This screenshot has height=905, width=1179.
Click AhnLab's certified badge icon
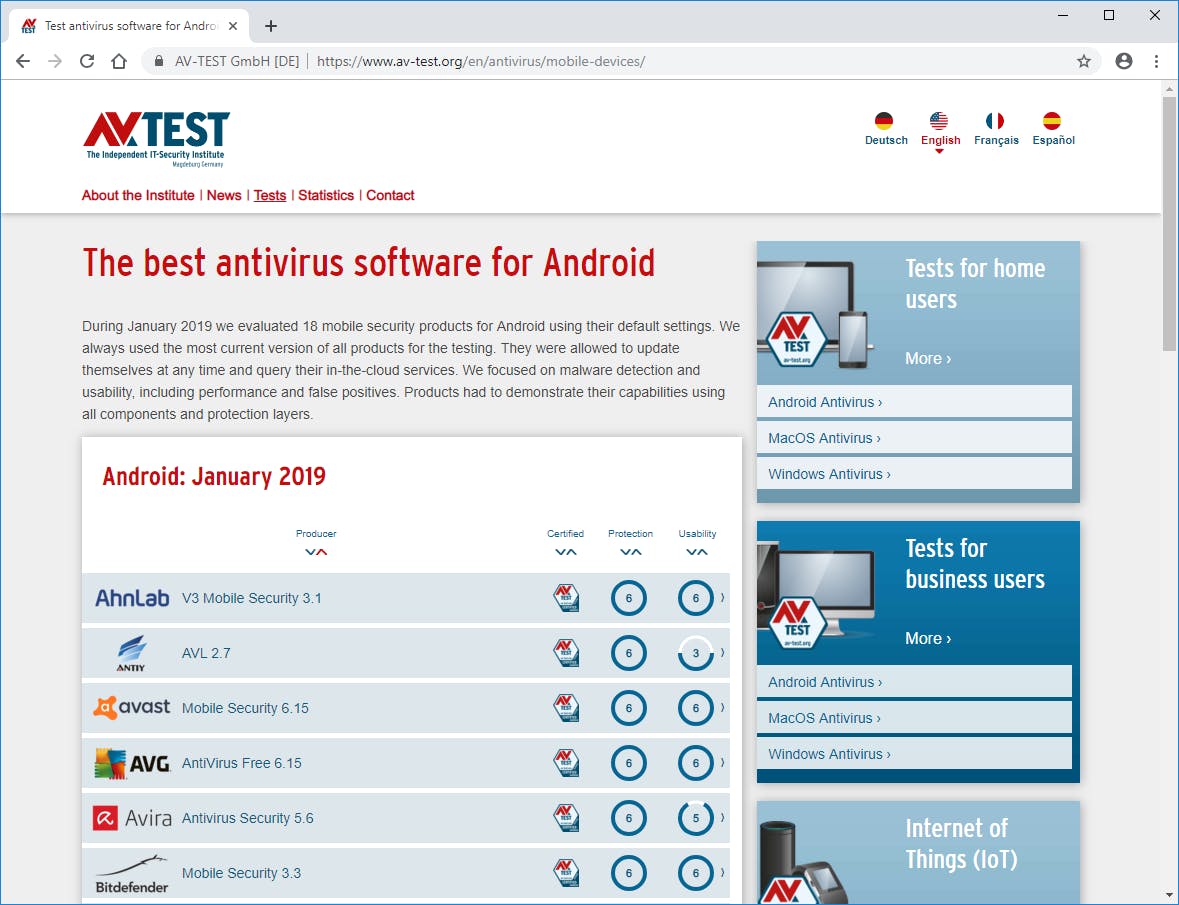coord(566,598)
